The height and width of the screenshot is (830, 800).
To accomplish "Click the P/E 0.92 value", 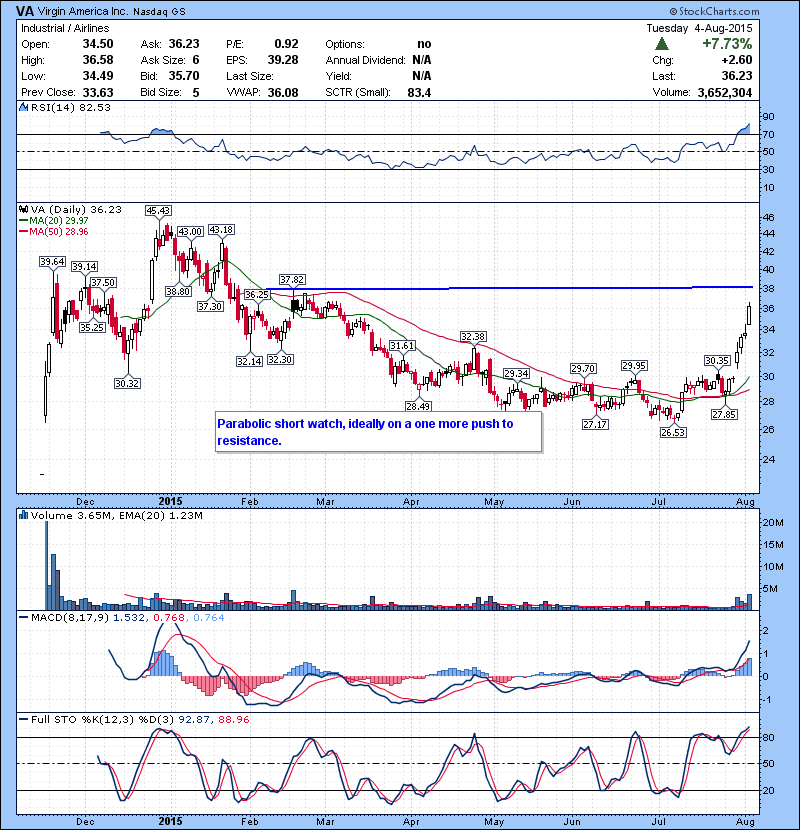I will [286, 44].
